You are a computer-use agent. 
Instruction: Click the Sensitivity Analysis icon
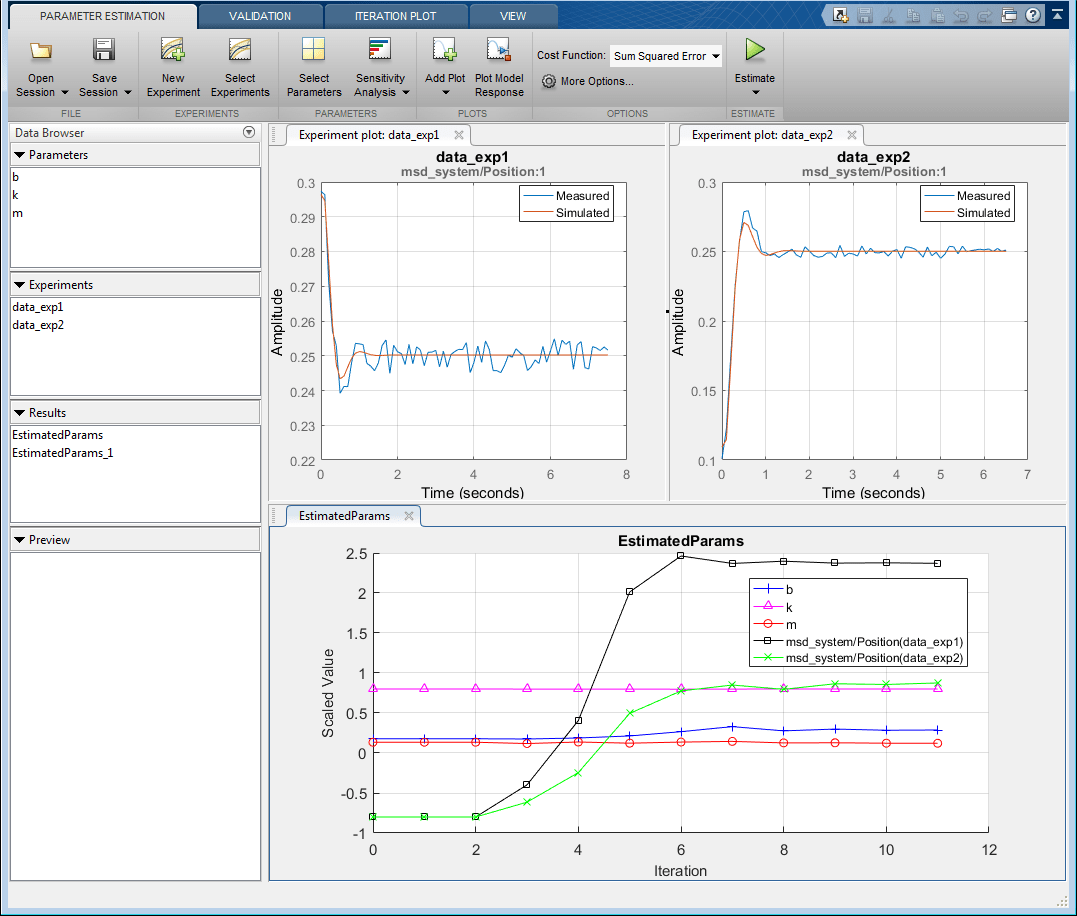380,51
